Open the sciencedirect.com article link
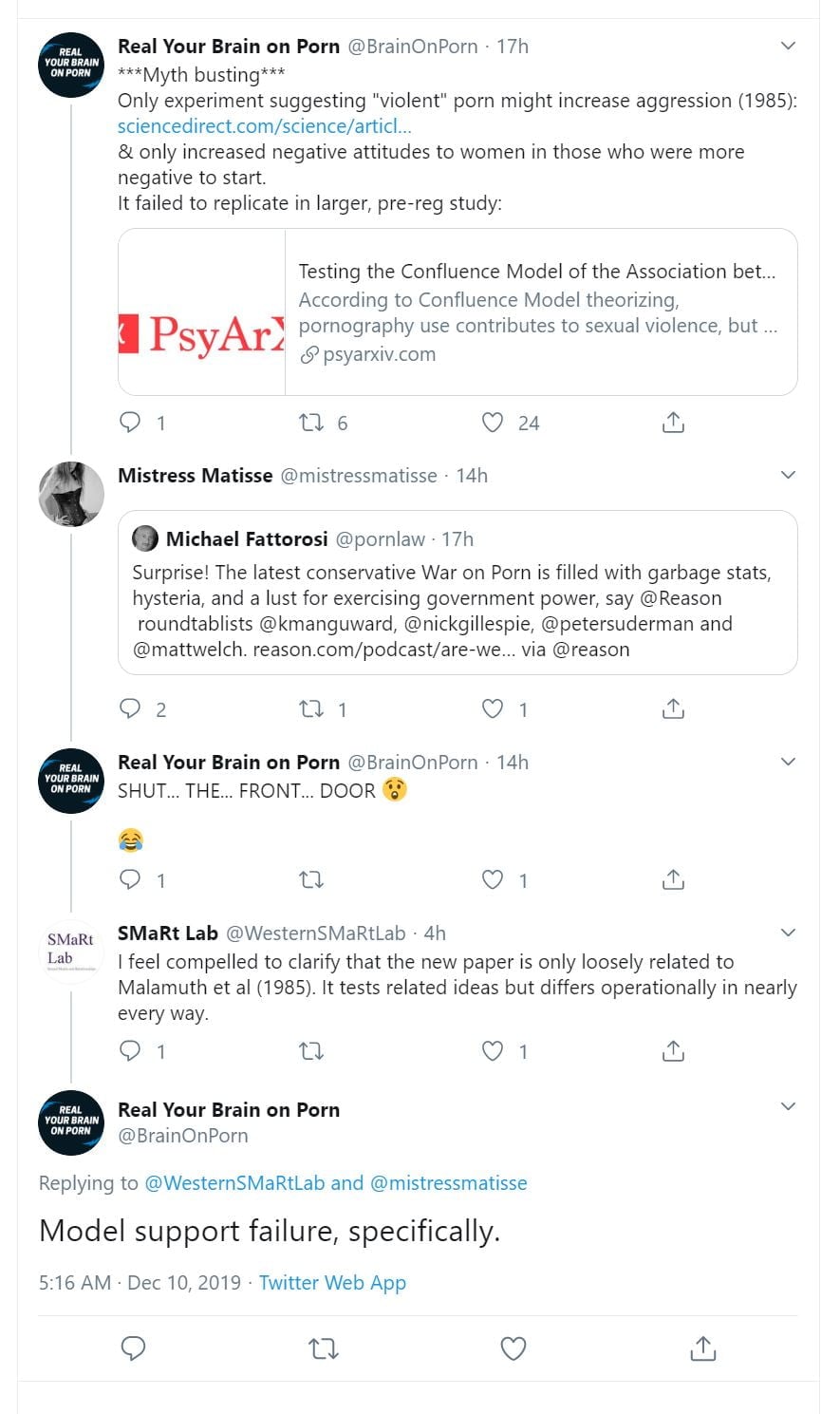 point(264,126)
